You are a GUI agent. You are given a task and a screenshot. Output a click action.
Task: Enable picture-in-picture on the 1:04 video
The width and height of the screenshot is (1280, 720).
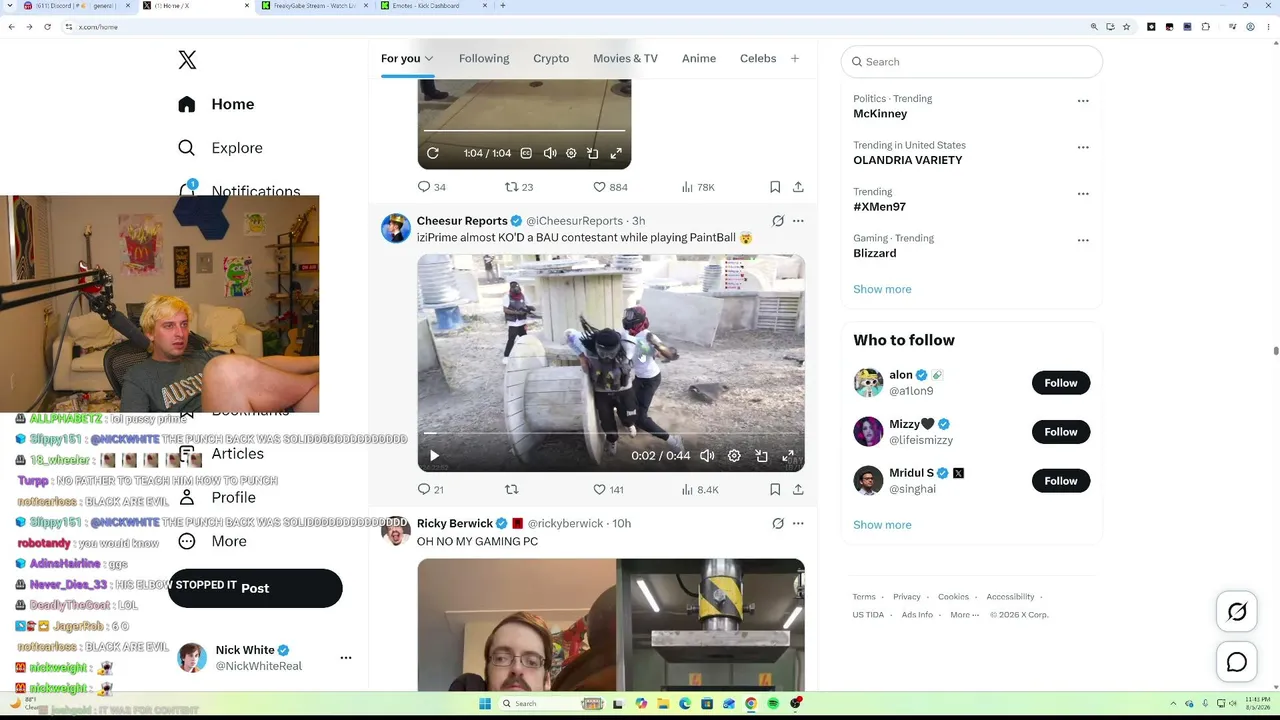click(x=593, y=153)
